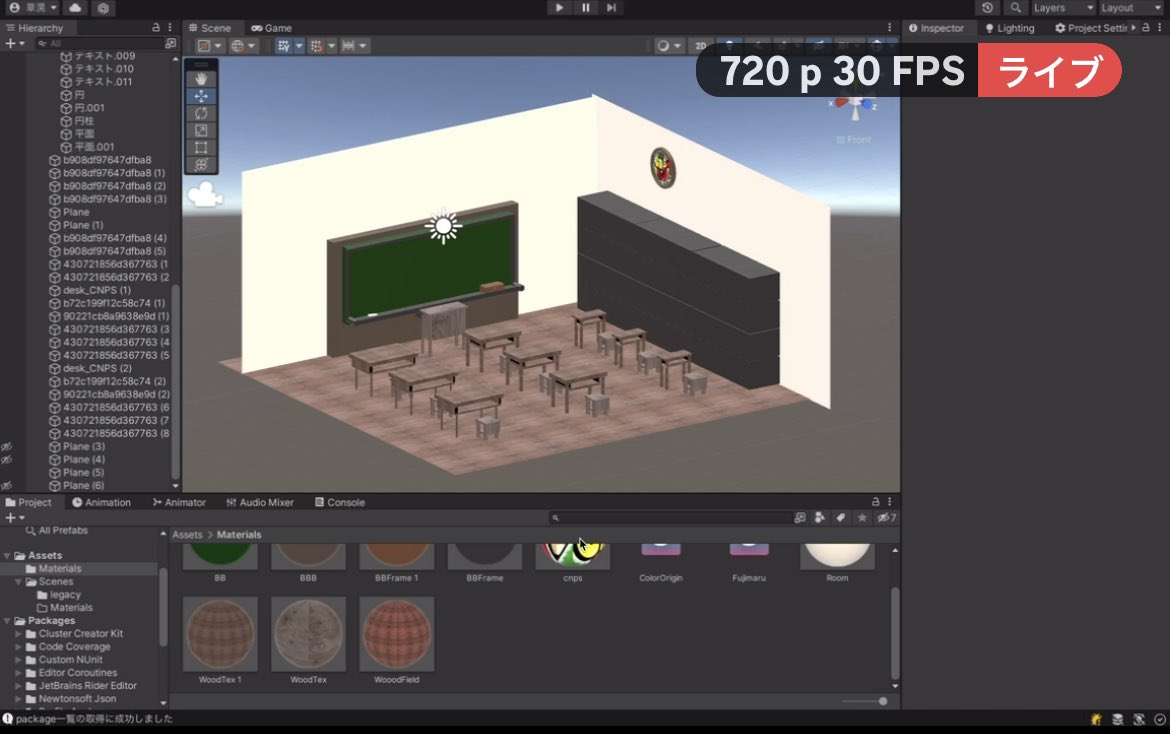This screenshot has width=1170, height=734.
Task: Click the Search by Type icon
Action: (x=819, y=518)
